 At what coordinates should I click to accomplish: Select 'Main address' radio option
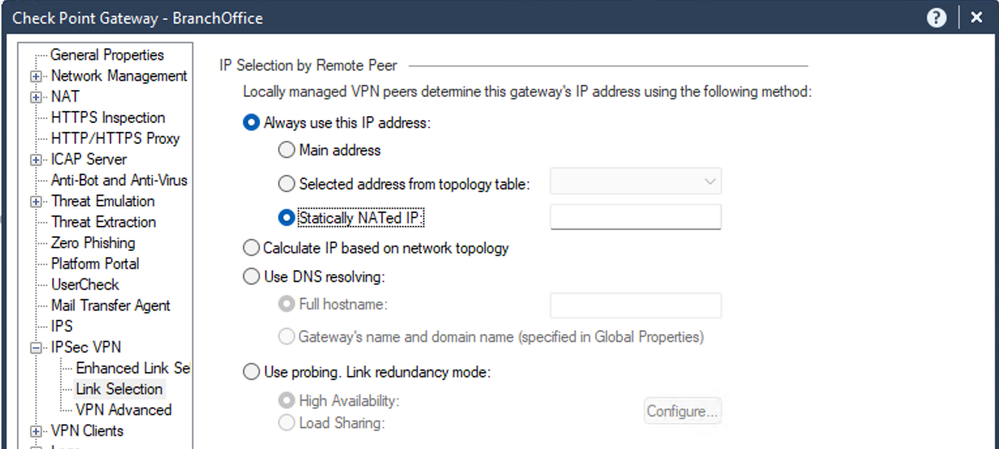pyautogui.click(x=286, y=151)
